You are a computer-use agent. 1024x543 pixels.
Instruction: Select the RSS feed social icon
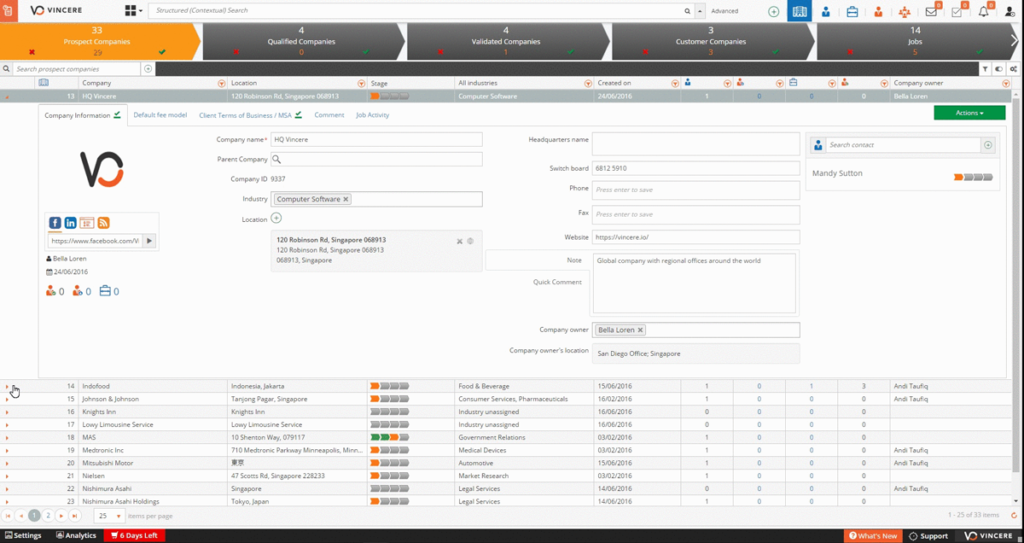[103, 223]
